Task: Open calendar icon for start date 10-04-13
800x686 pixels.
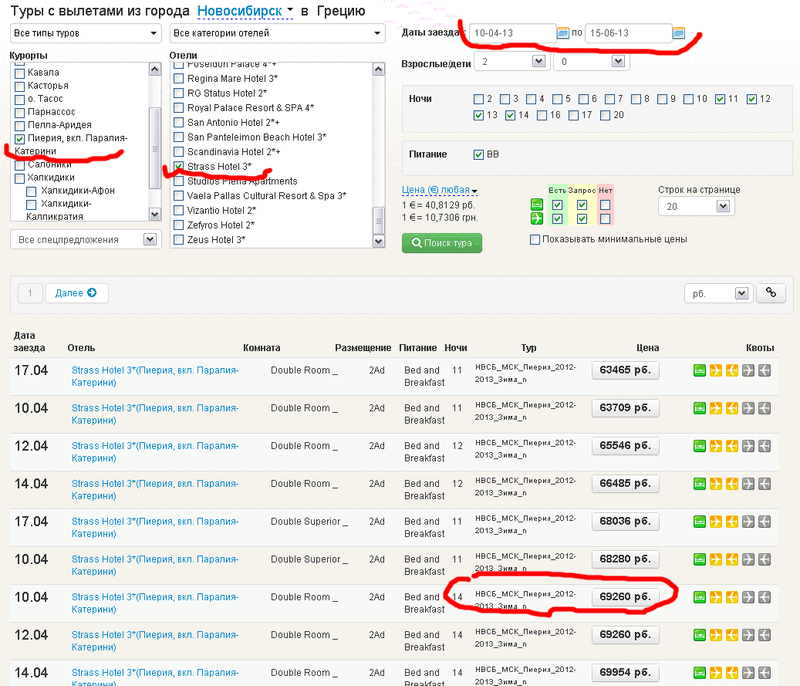Action: point(563,33)
